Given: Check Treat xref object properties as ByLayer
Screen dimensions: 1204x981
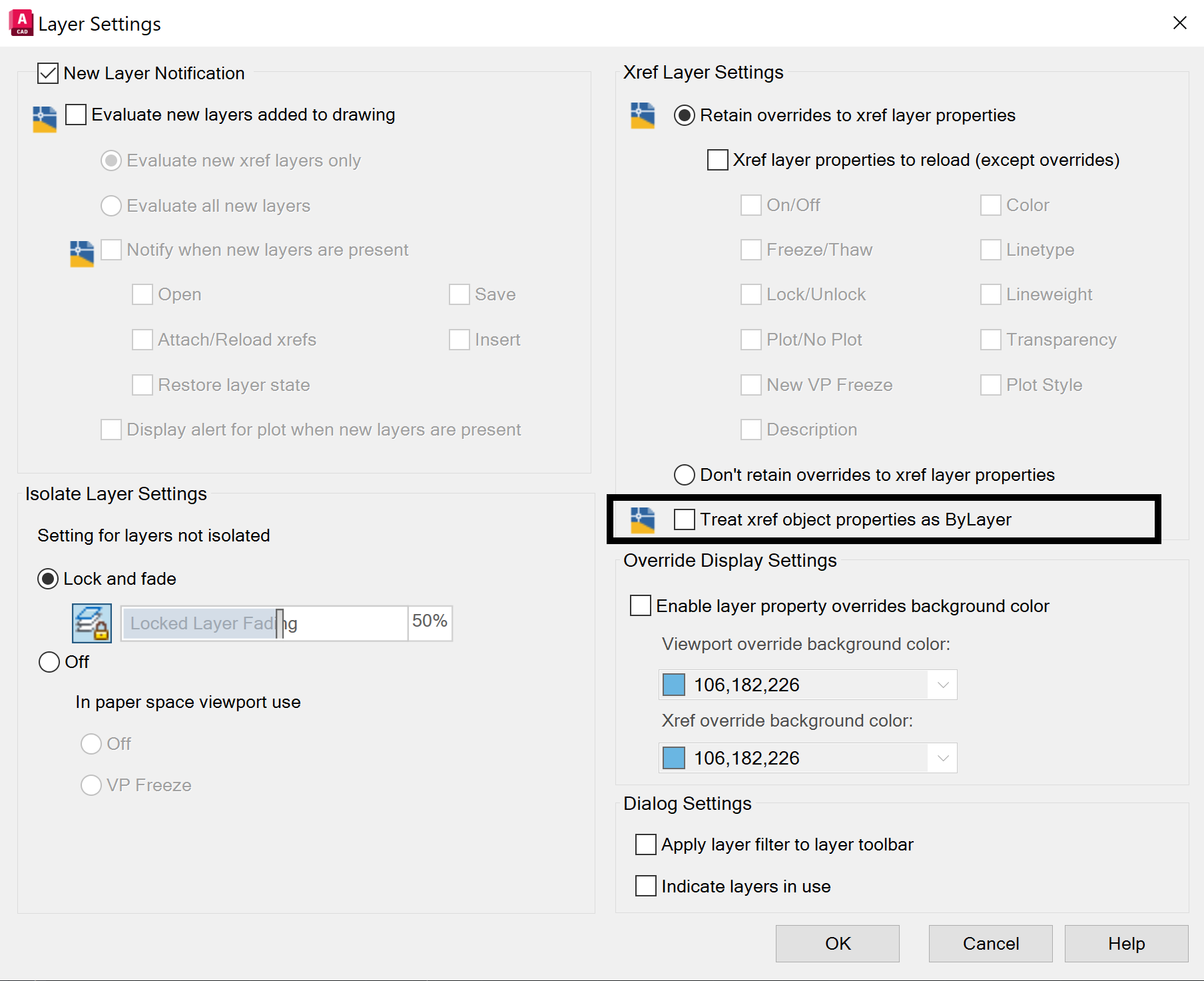Looking at the screenshot, I should [685, 519].
